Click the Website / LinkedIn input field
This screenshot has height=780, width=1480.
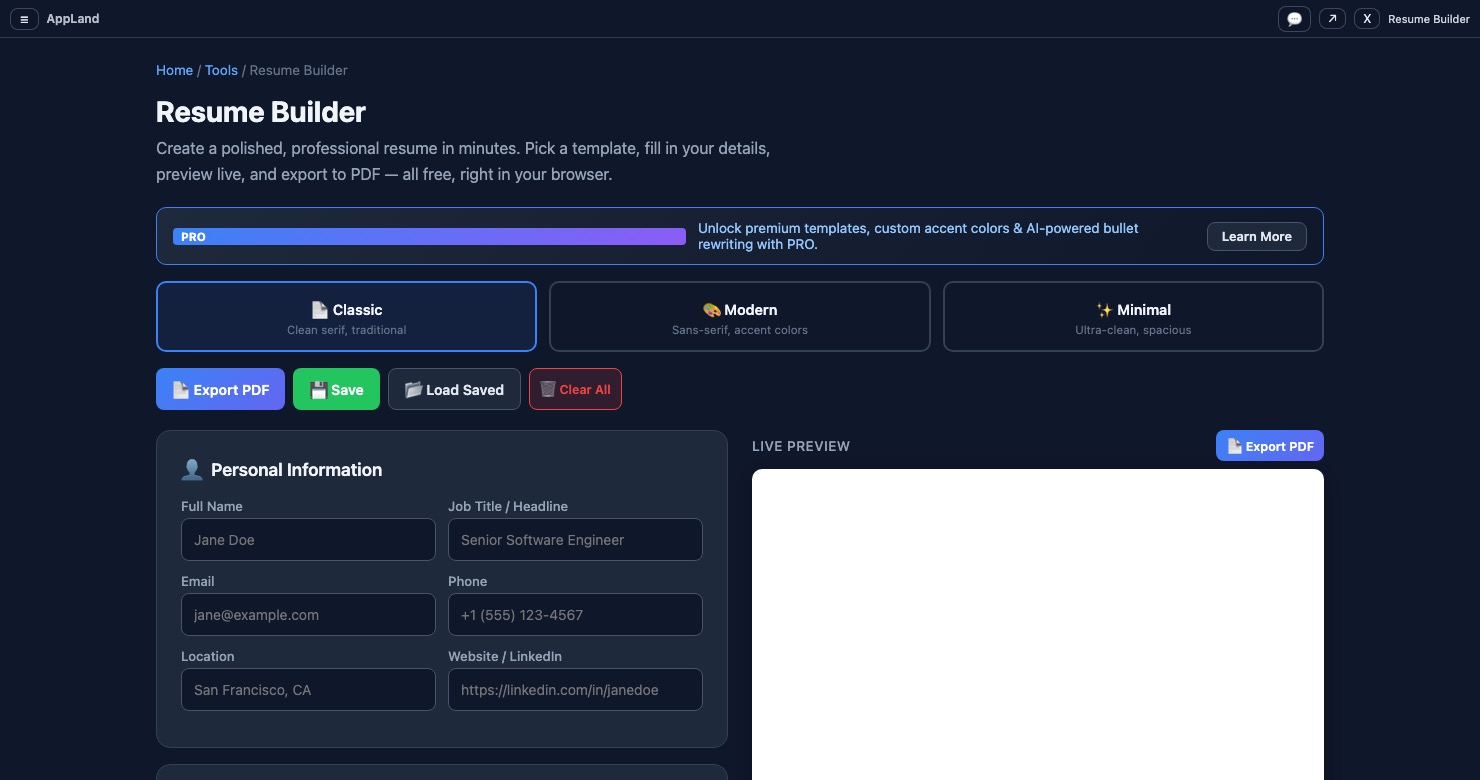pyautogui.click(x=575, y=689)
